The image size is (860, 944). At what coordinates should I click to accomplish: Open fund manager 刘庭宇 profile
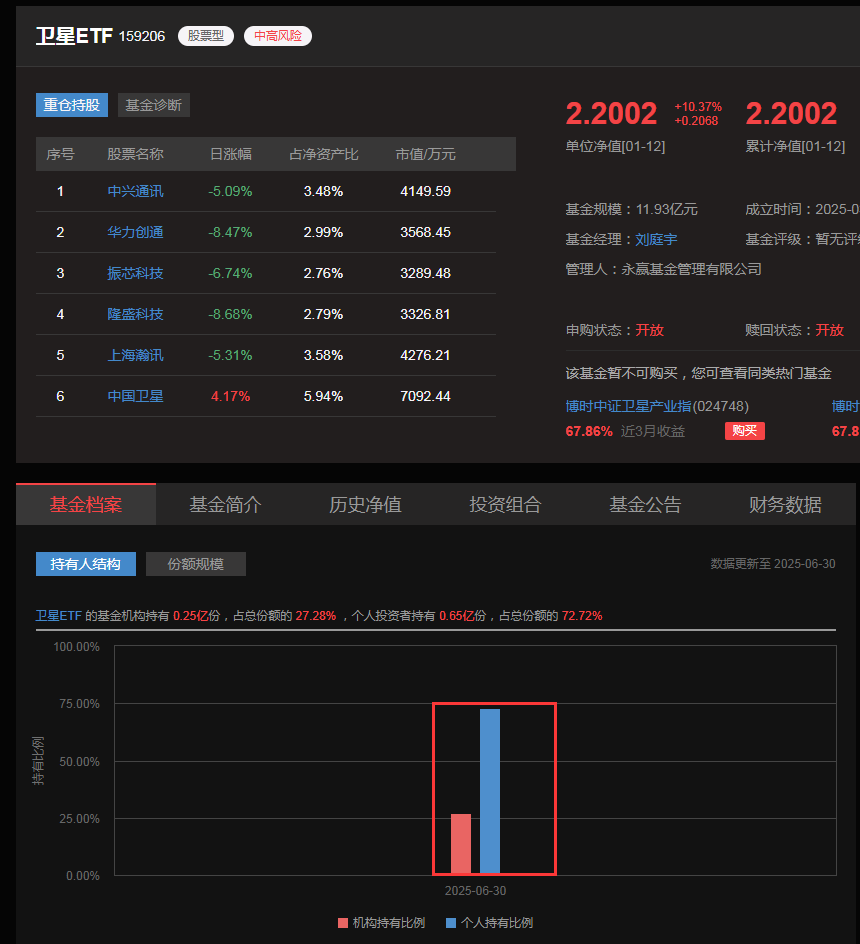656,240
